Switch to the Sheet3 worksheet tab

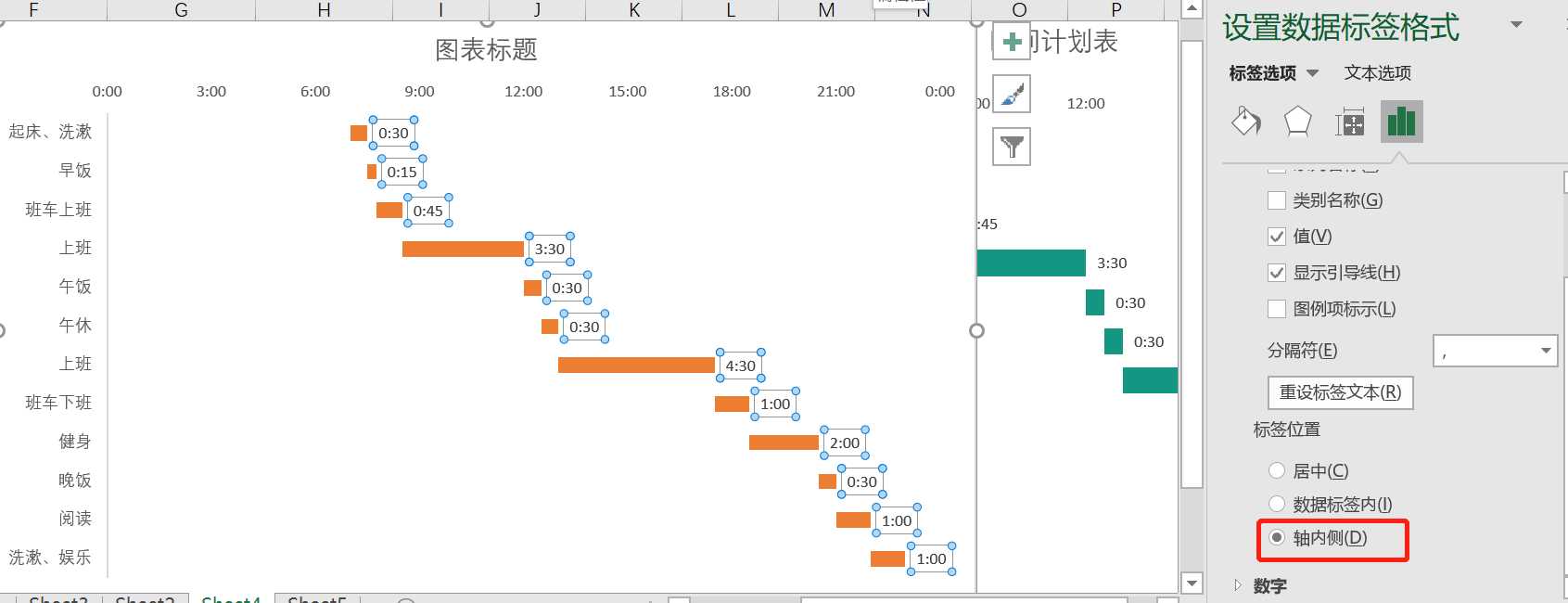tap(58, 599)
